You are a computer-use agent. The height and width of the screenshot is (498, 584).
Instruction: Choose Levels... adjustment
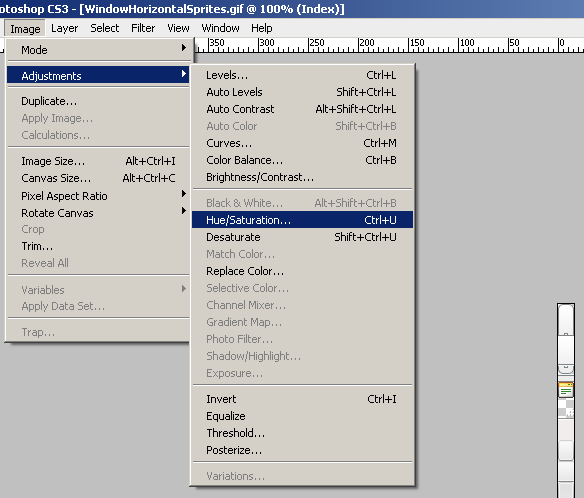click(302, 75)
